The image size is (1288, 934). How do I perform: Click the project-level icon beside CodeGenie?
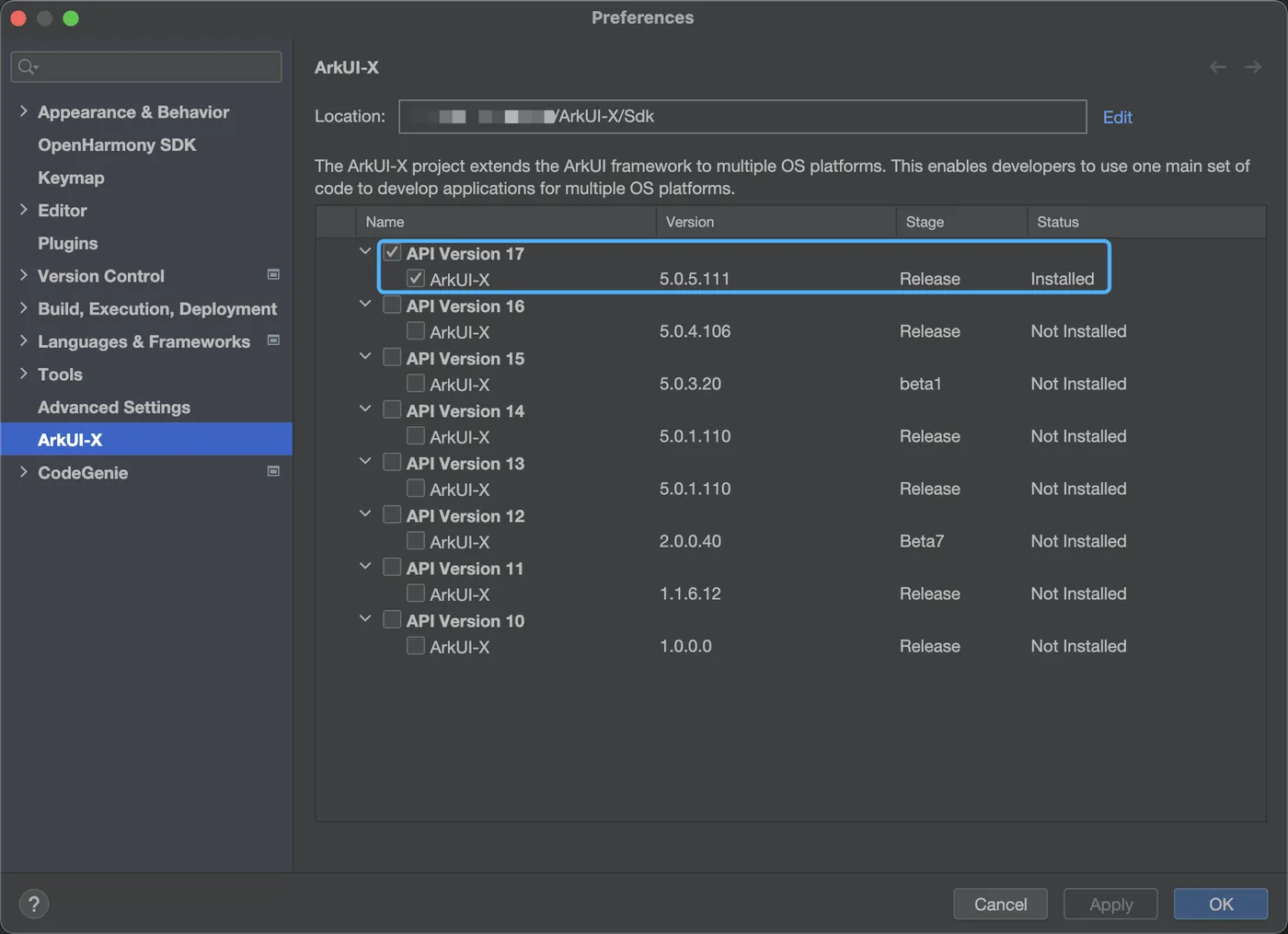point(273,471)
